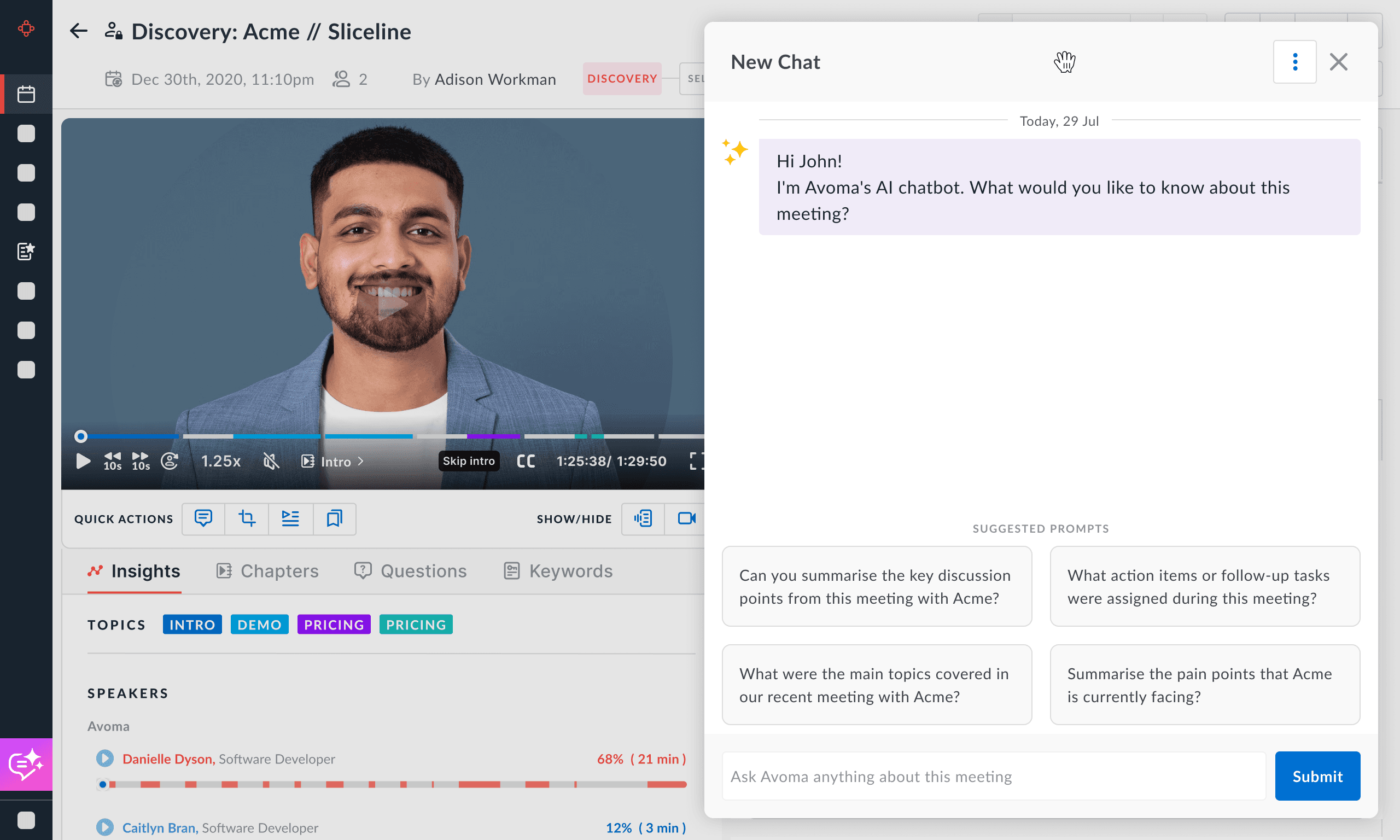This screenshot has height=840, width=1400.
Task: Enter fullscreen video mode
Action: [696, 461]
